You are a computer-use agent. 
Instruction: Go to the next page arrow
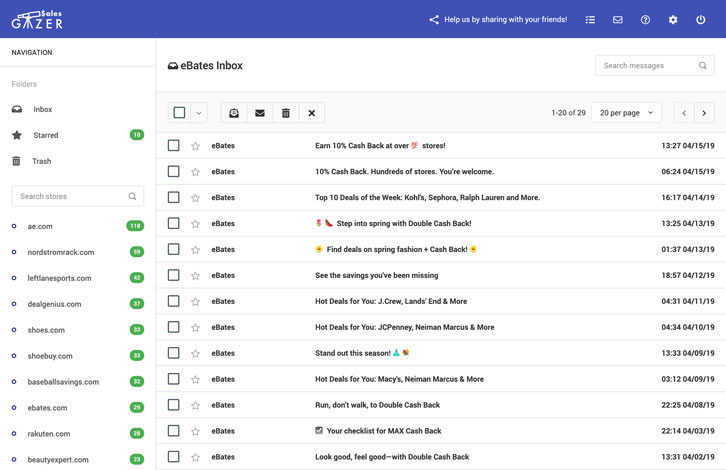point(704,113)
